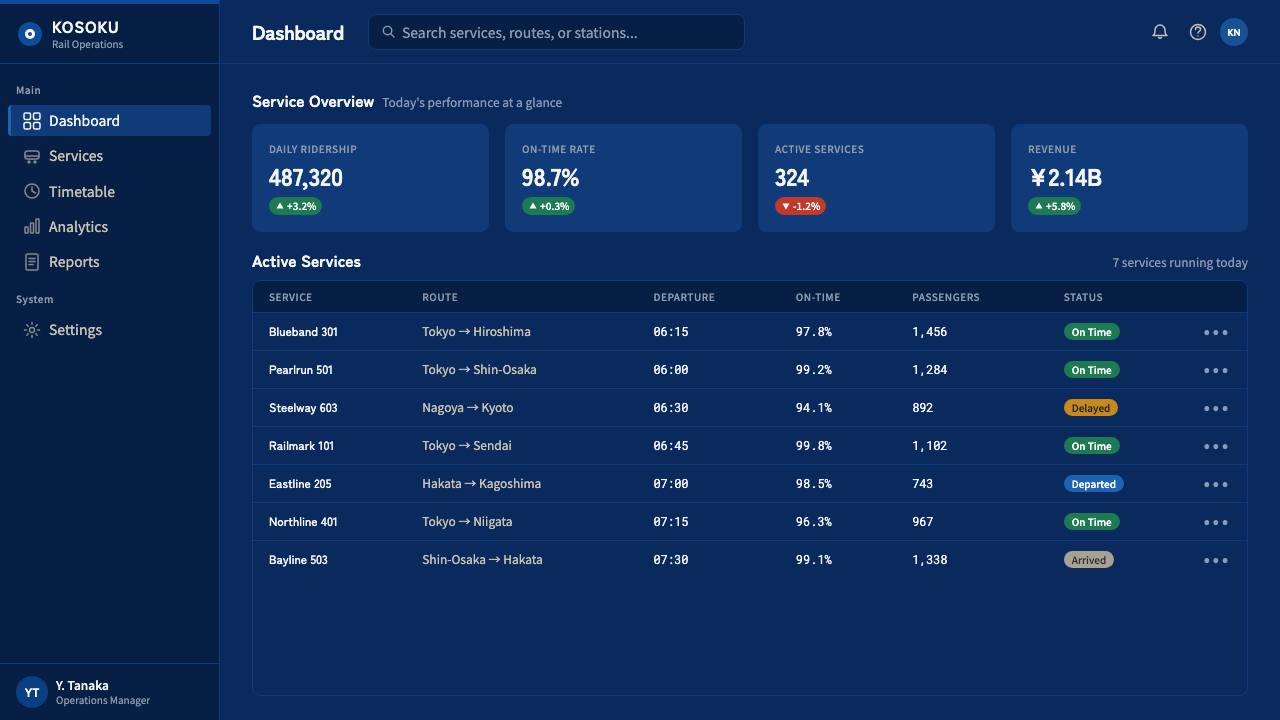
Task: Open more options for Pearlrun 501
Action: 1216,370
